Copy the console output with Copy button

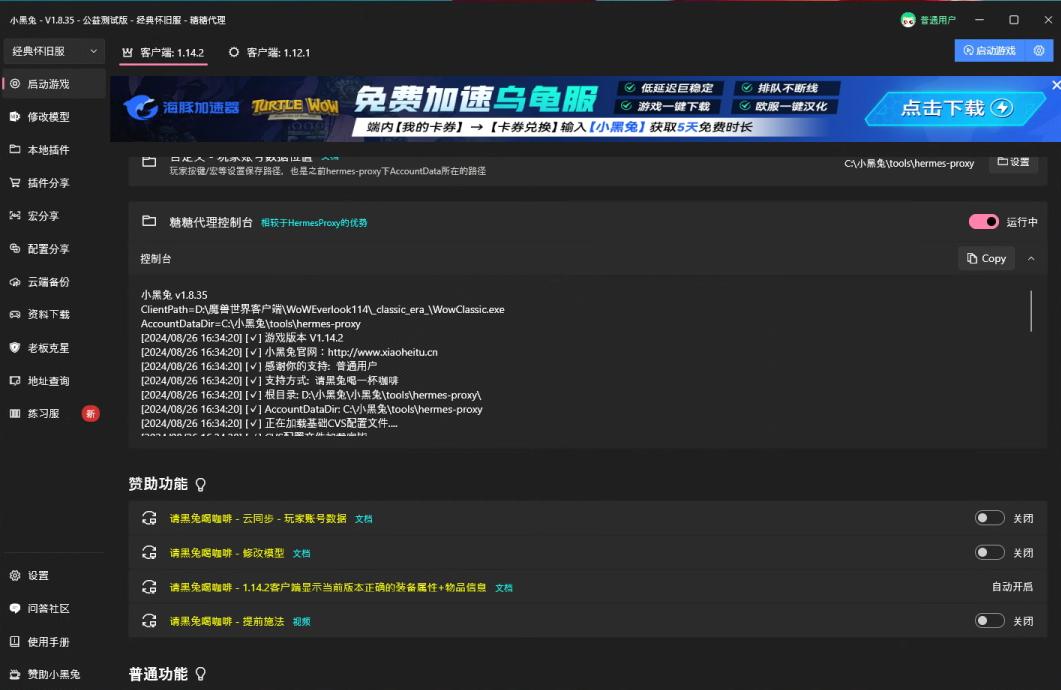tap(987, 258)
